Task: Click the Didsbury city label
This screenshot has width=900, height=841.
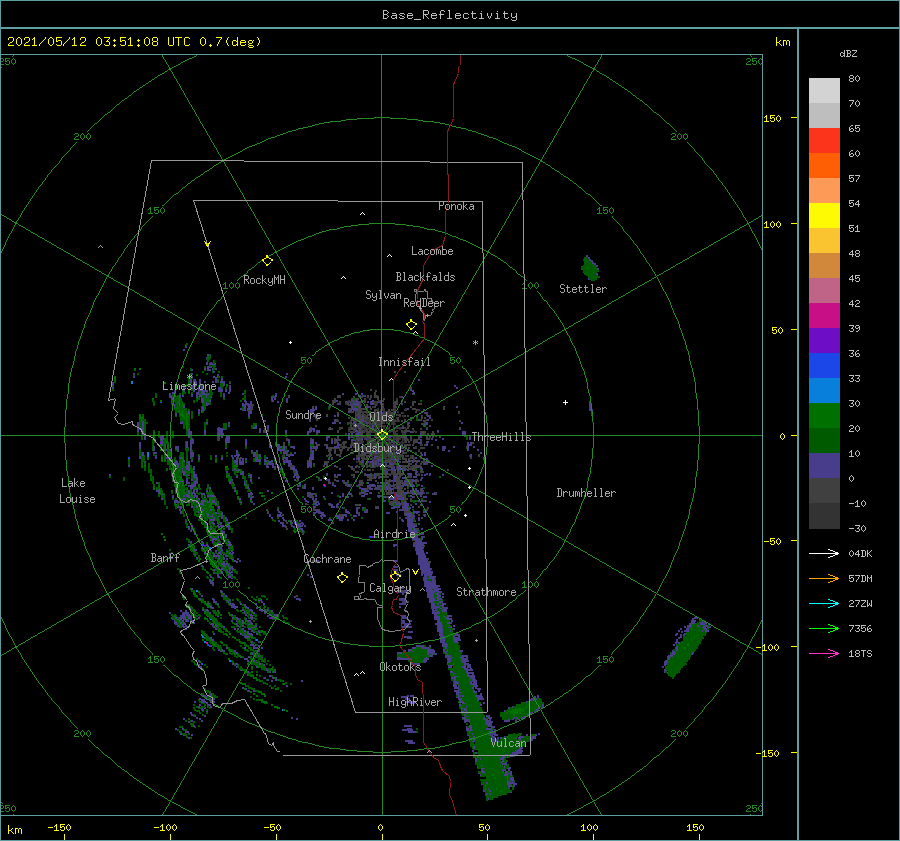Action: point(378,448)
